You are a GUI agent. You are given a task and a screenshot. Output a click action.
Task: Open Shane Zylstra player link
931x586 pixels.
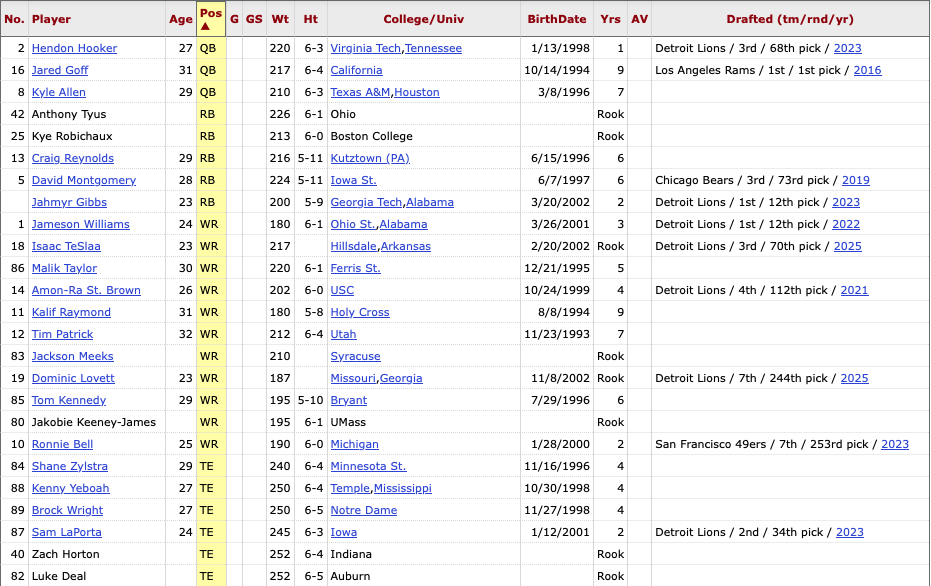click(x=69, y=465)
